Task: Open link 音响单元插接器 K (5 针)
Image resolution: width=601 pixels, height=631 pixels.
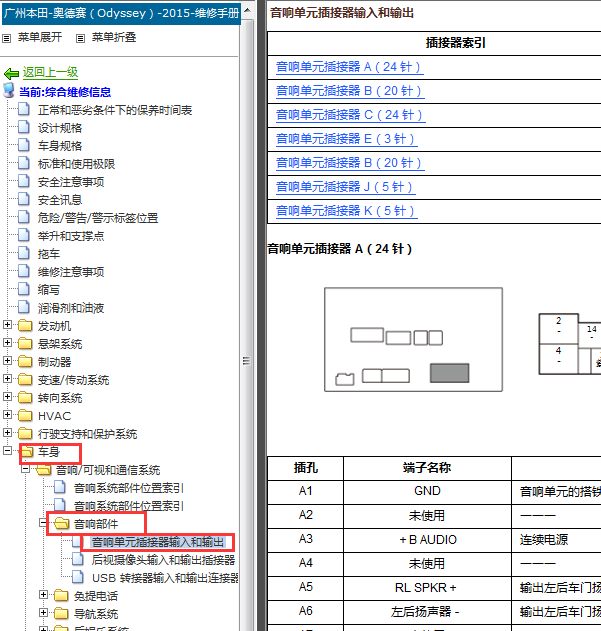Action: click(x=345, y=211)
